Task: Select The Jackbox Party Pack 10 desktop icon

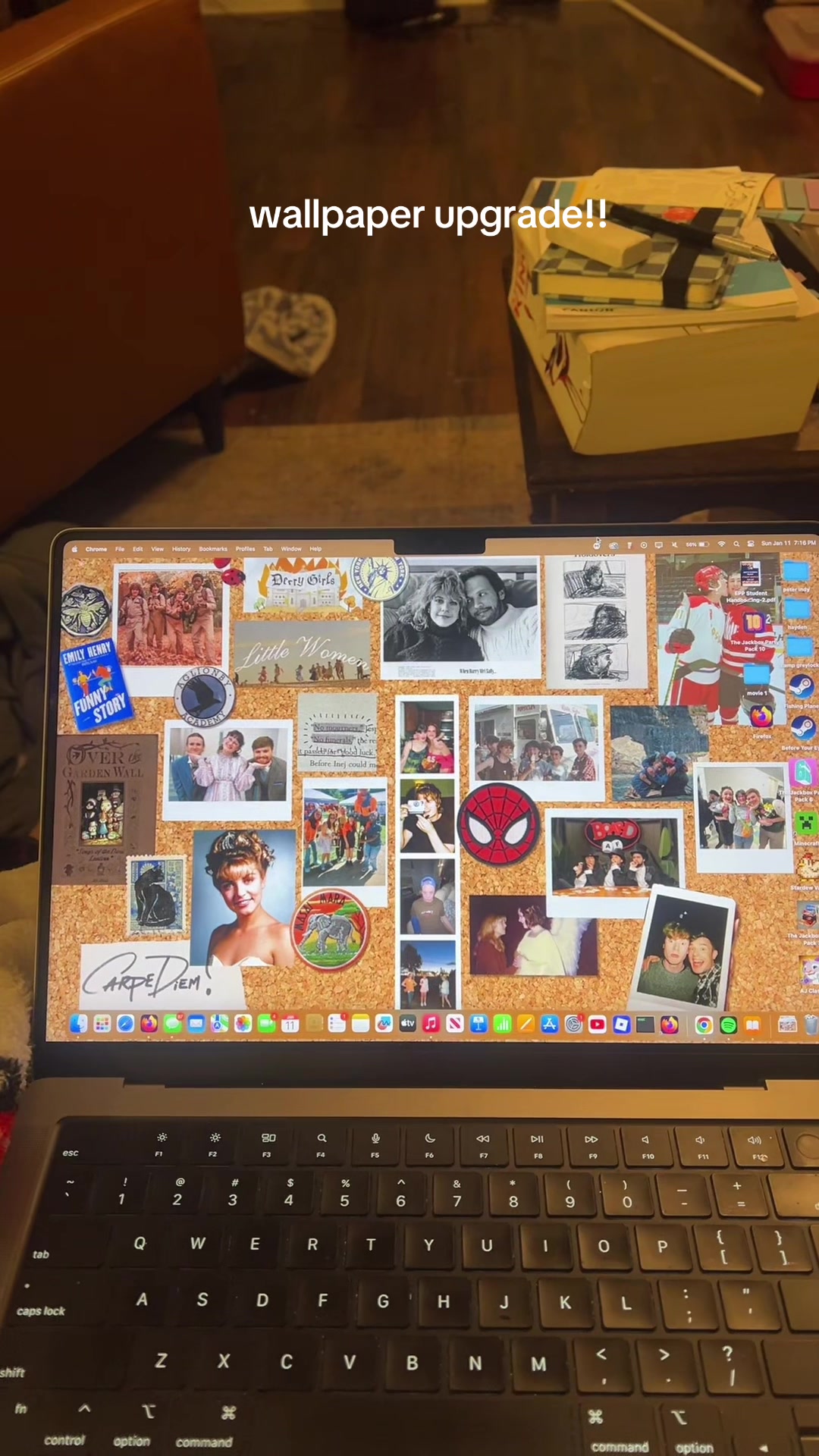Action: [754, 631]
